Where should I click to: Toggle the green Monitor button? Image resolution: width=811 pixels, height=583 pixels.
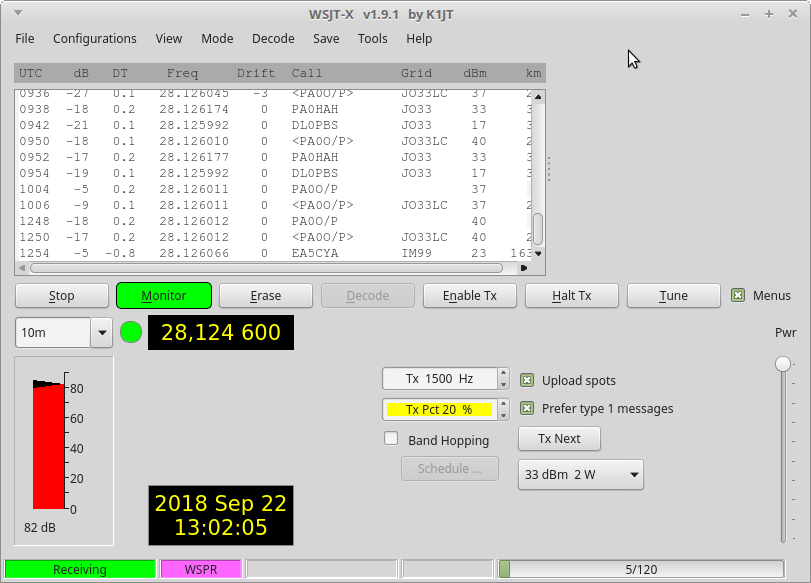163,296
